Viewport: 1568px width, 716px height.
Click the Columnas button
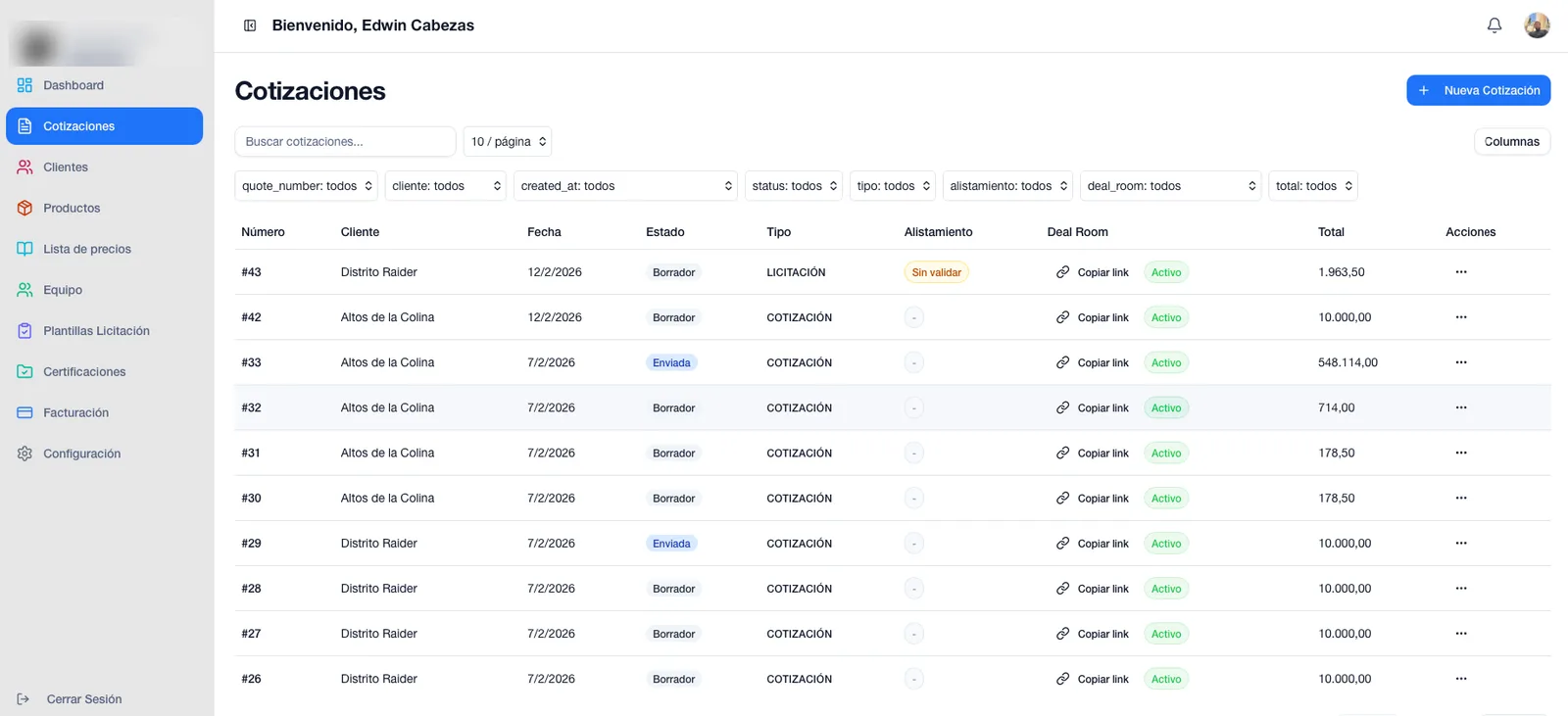tap(1512, 141)
